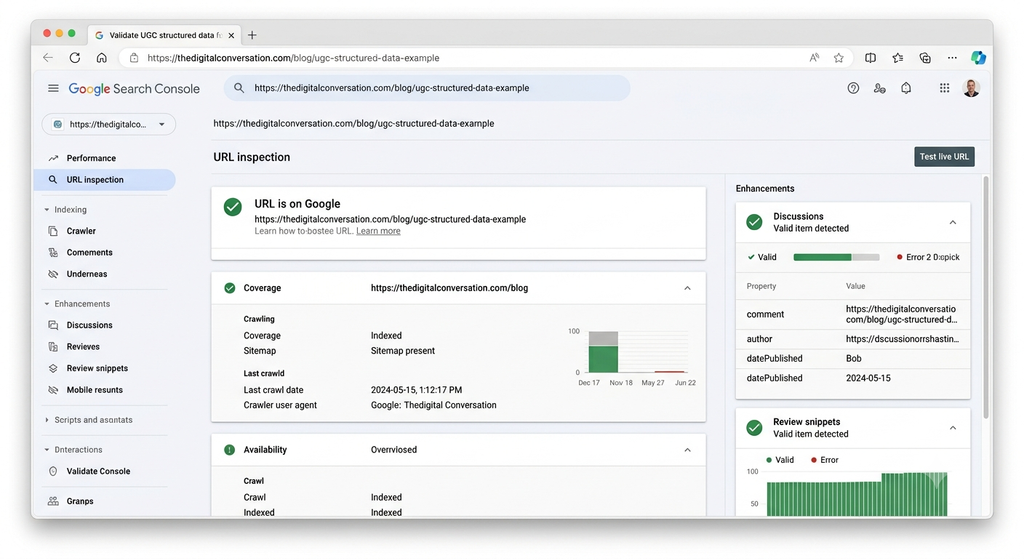Click the Last crawl date value
This screenshot has width=1024, height=559.
tap(416, 390)
